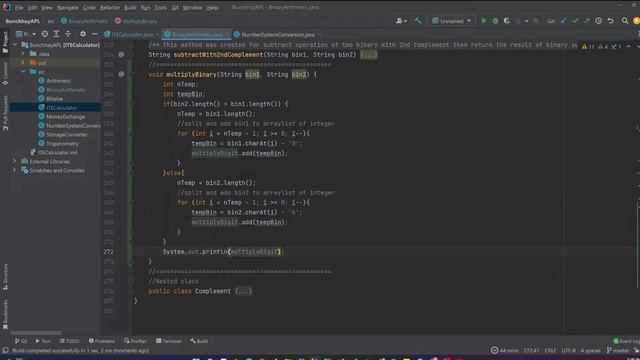Open the Navigate menu

click(67, 7)
